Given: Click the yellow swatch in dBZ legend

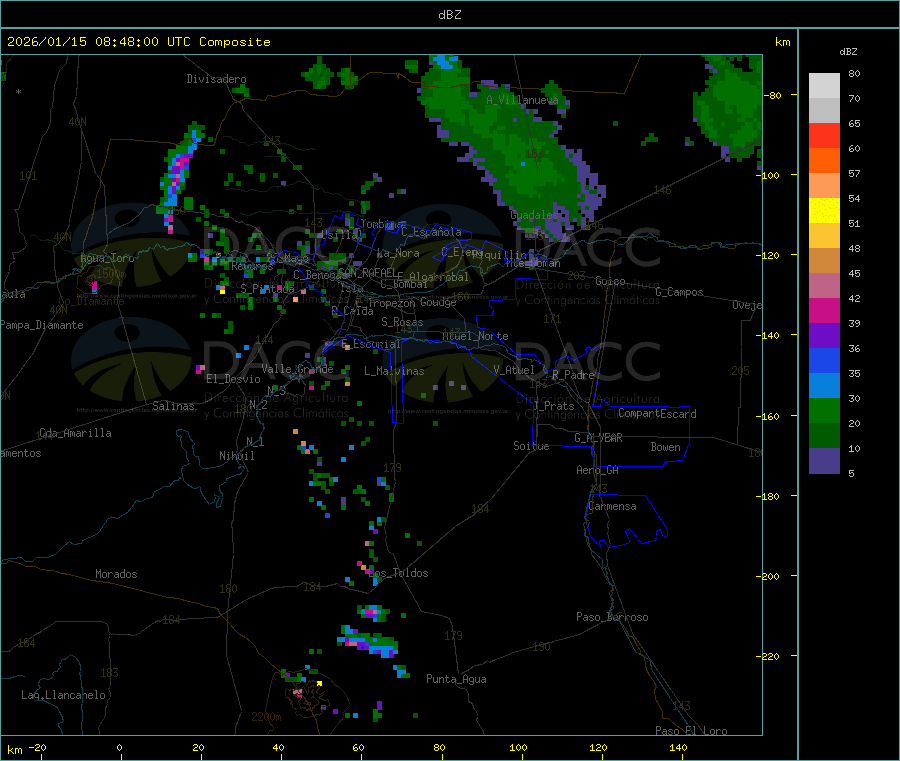Looking at the screenshot, I should pos(824,211).
